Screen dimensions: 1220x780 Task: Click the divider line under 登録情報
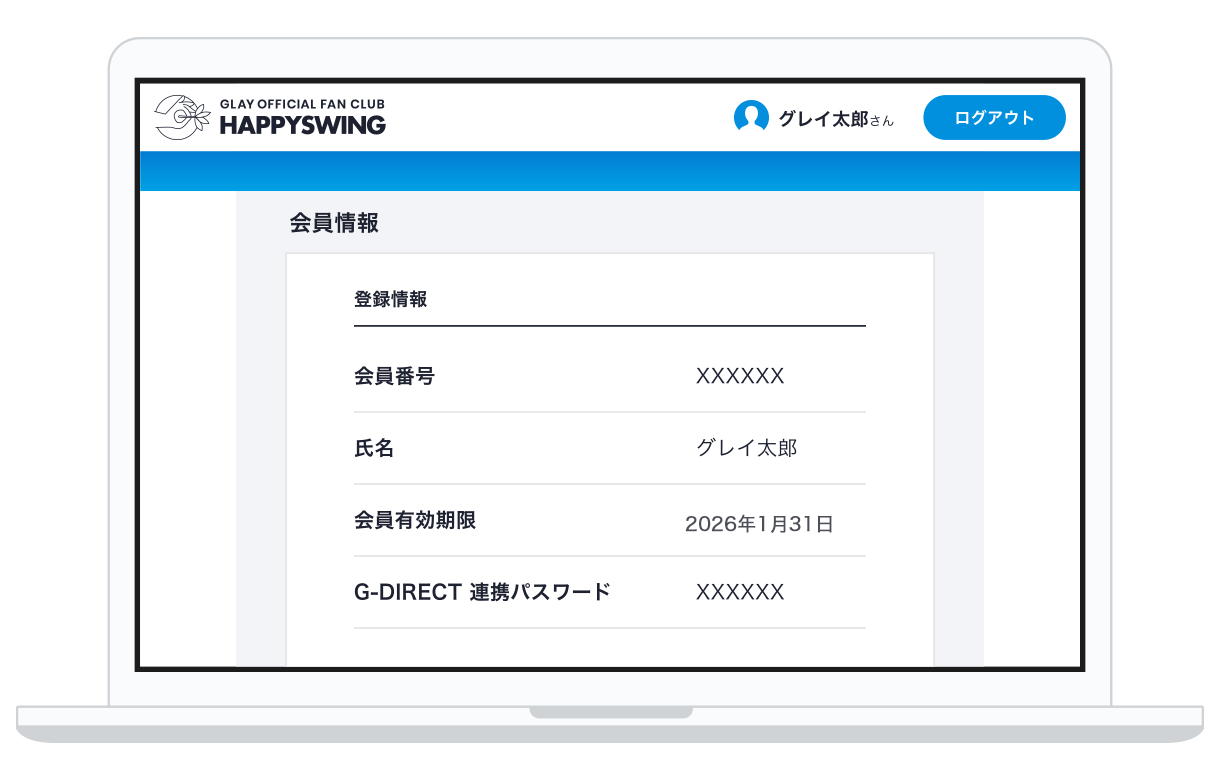pos(610,326)
